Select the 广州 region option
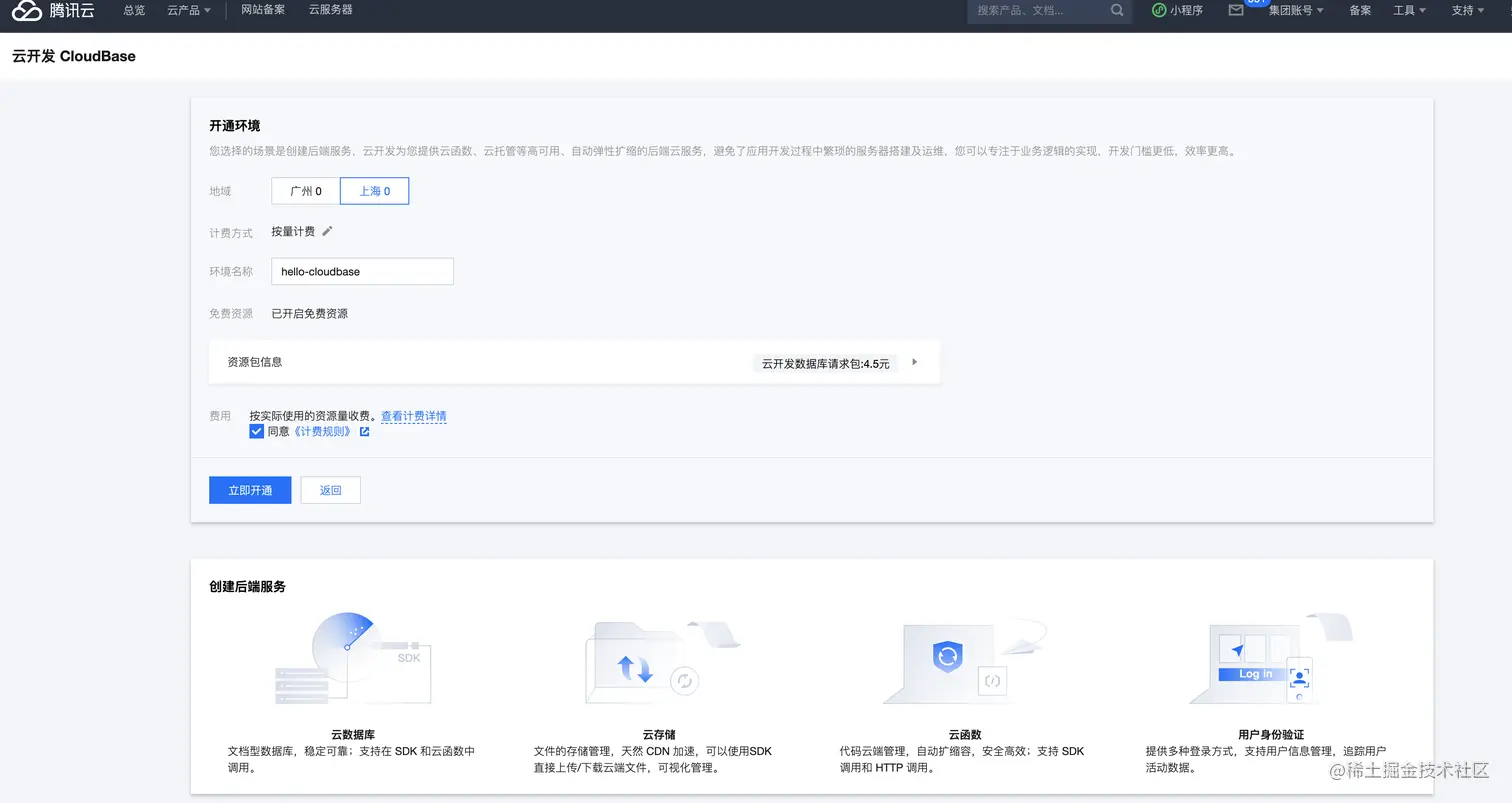The height and width of the screenshot is (803, 1512). tap(305, 191)
